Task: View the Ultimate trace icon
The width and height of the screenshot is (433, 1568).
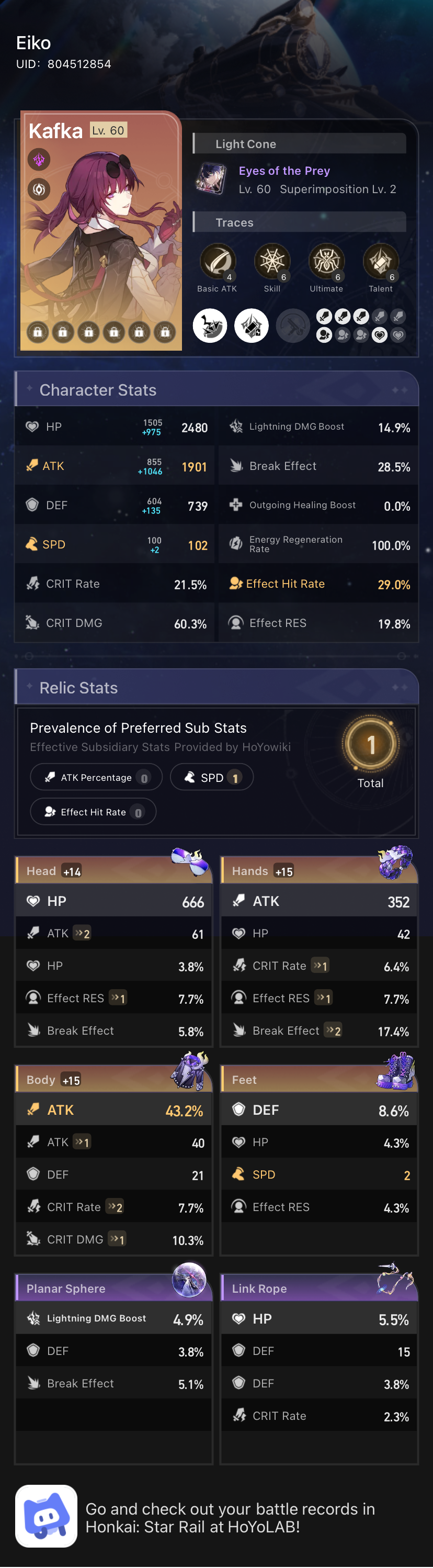Action: tap(326, 261)
